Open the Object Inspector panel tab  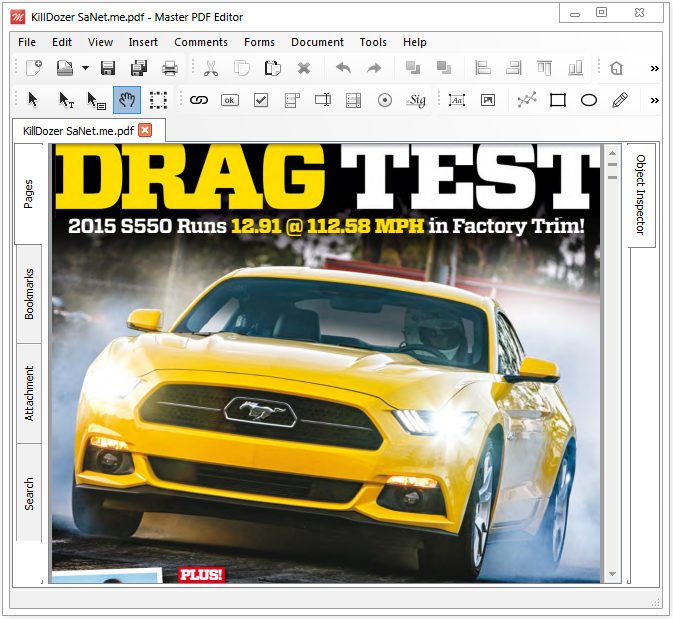(641, 195)
